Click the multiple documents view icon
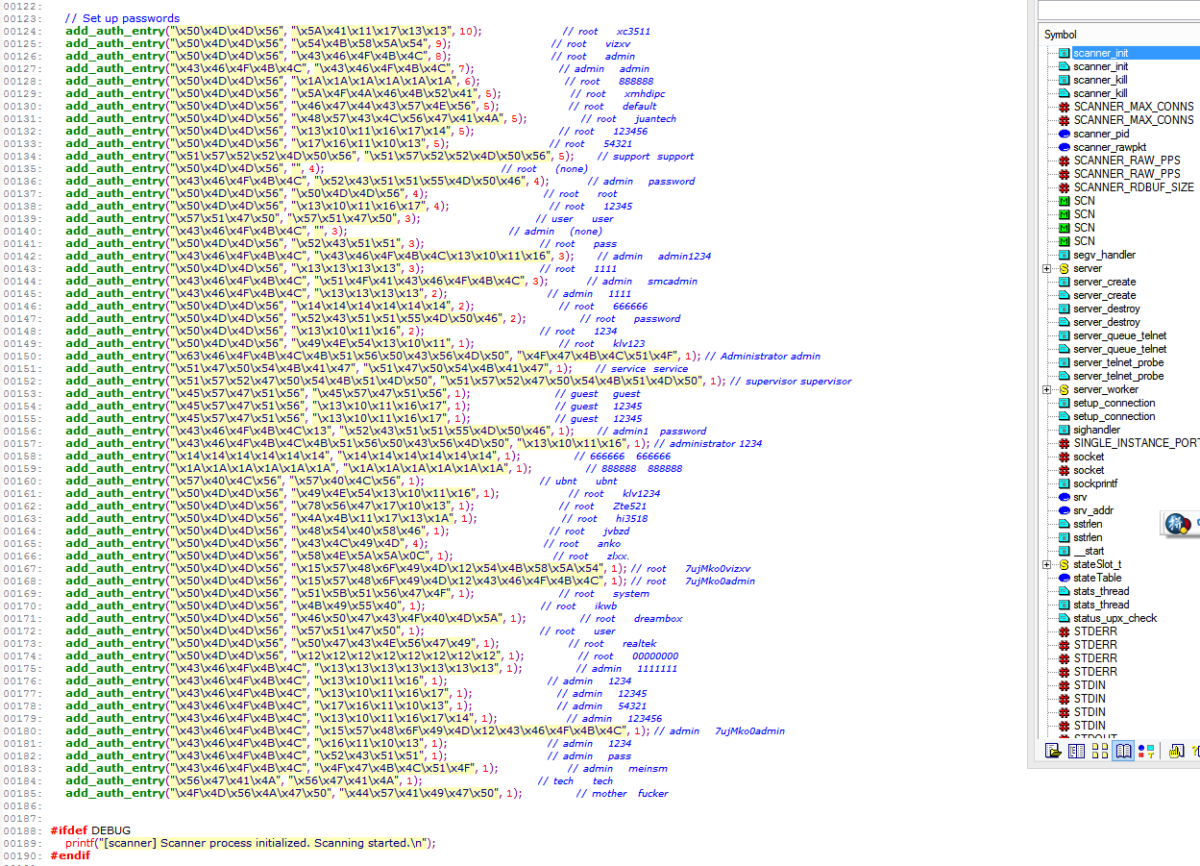Viewport: 1200px width, 866px height. pyautogui.click(x=1099, y=751)
